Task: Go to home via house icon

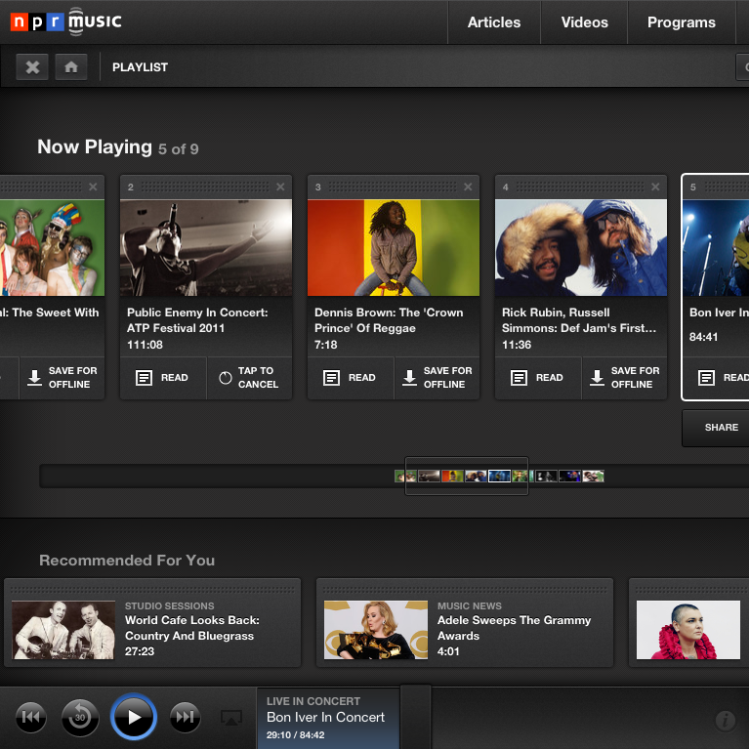Action: click(x=71, y=67)
